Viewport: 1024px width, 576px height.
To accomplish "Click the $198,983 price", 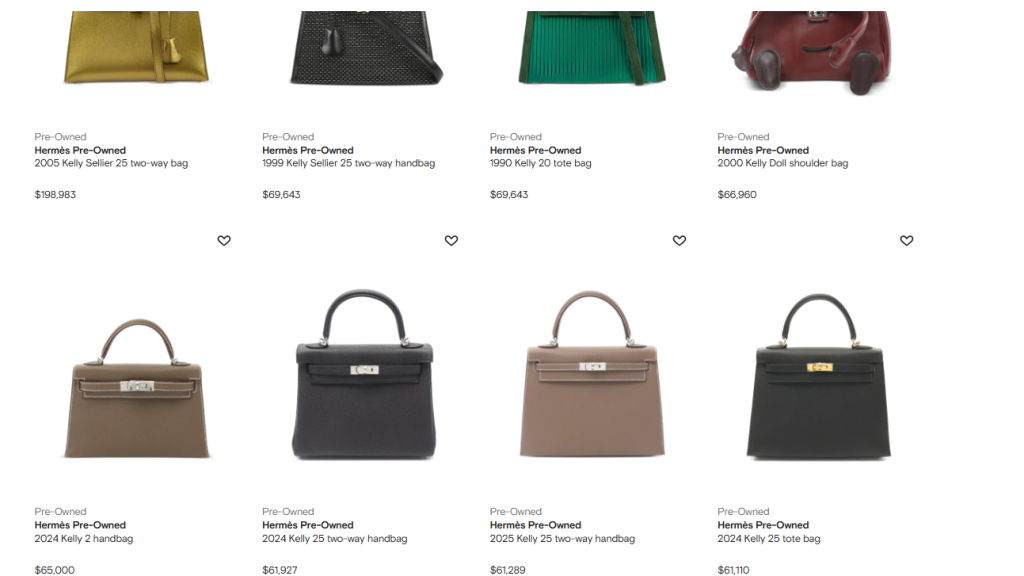I will click(x=55, y=195).
